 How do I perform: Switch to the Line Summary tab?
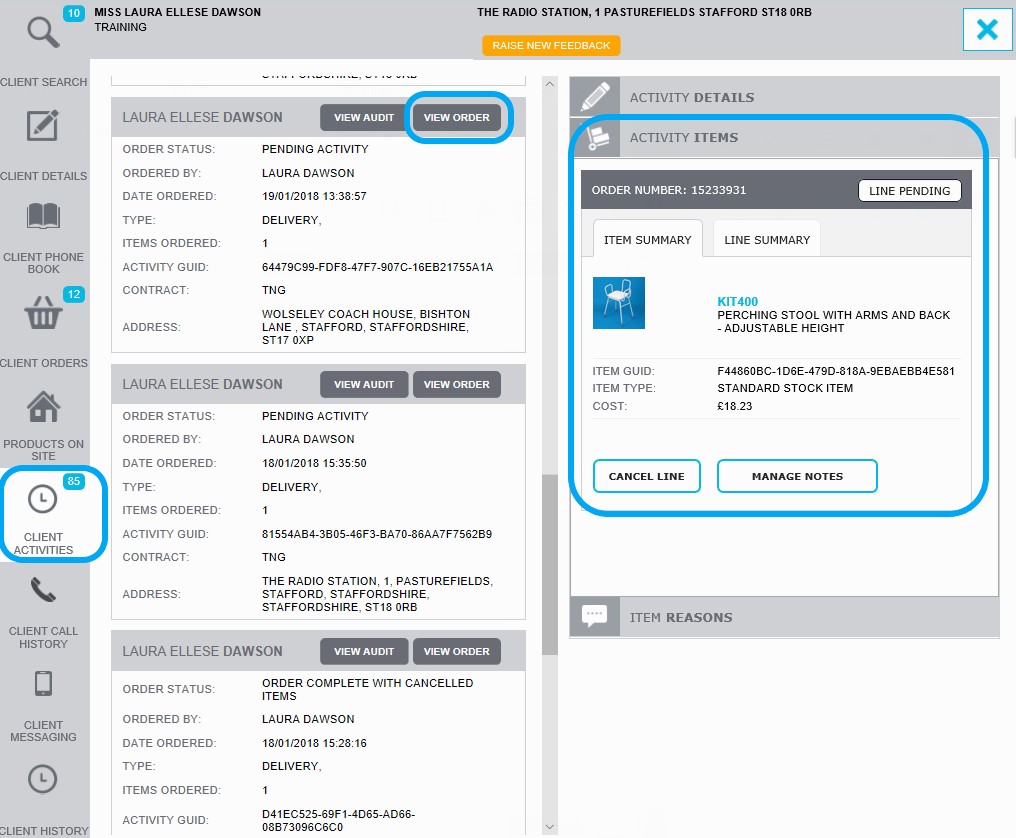click(x=767, y=240)
